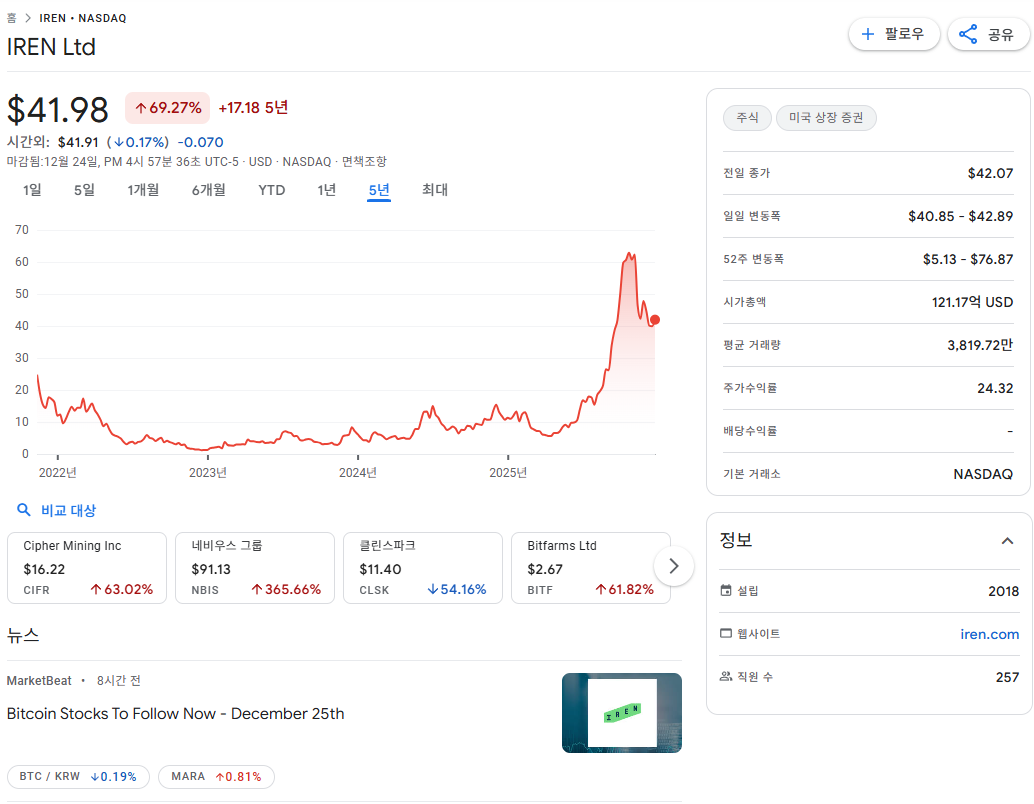Select the 5년 time range tab
Screen dimensions: 1034x804
click(379, 190)
